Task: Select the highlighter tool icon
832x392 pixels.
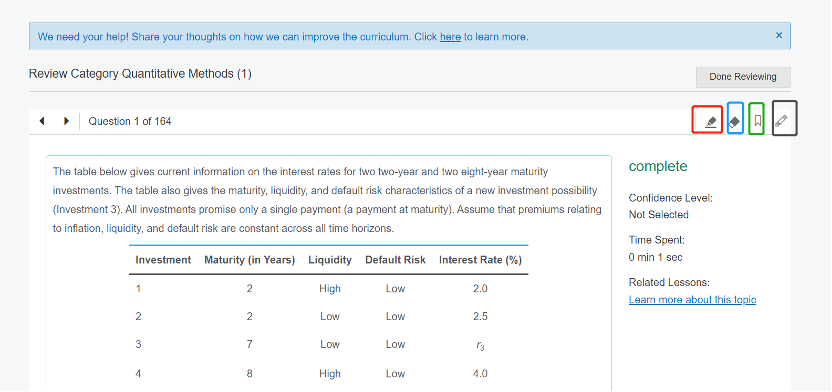Action: pyautogui.click(x=711, y=121)
